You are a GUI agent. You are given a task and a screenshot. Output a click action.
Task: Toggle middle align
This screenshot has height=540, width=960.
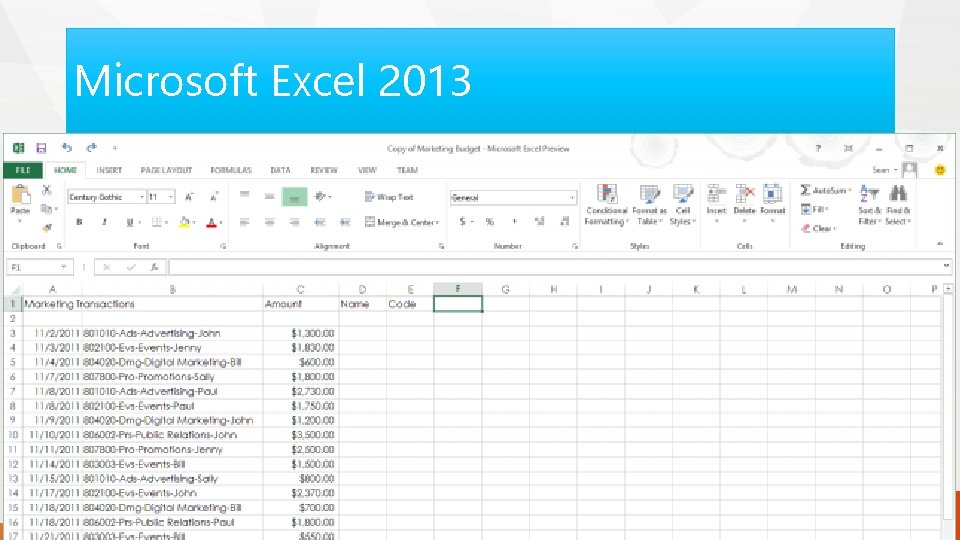(x=269, y=197)
